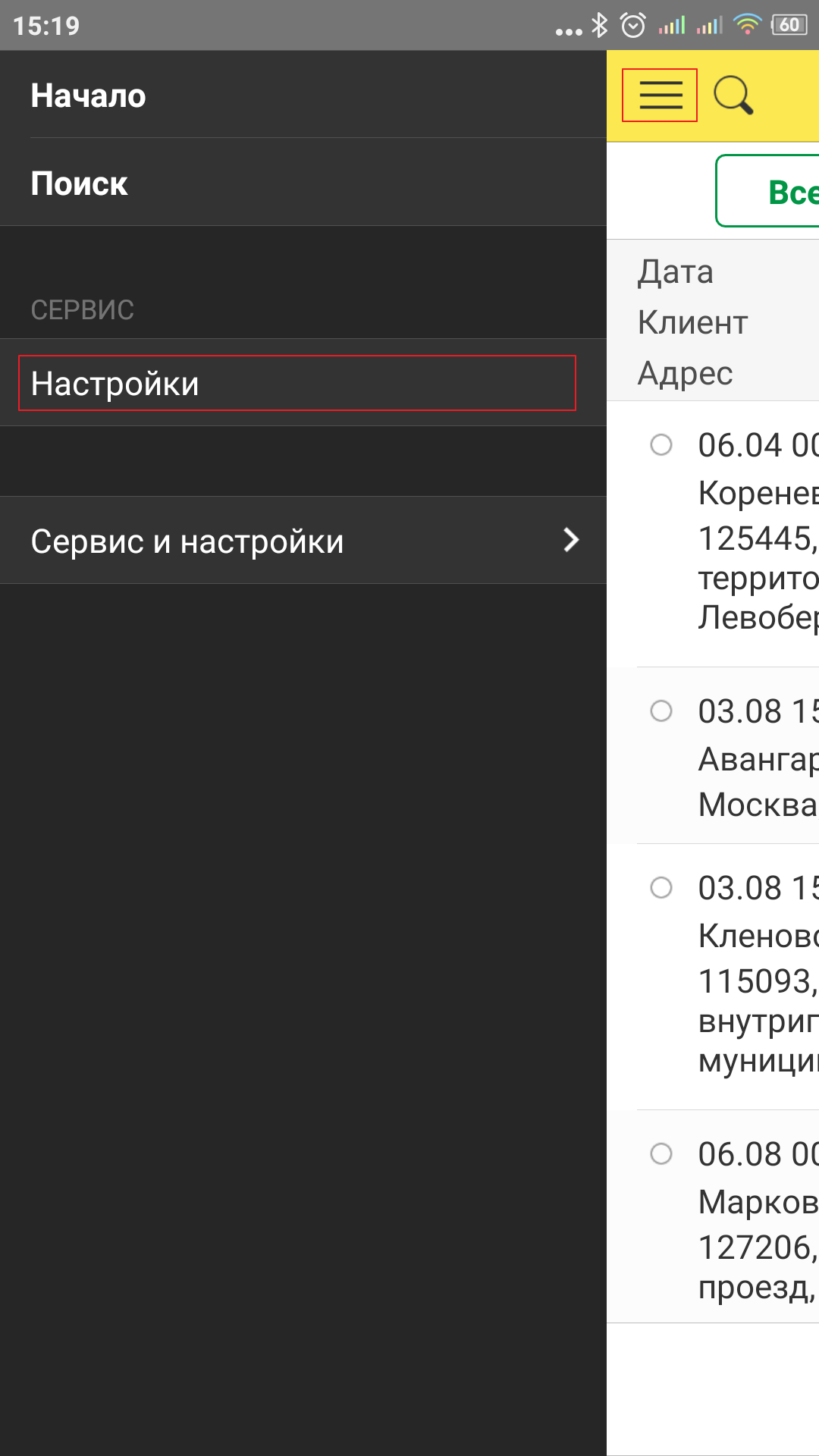The image size is (819, 1456).
Task: Tap the Wi-Fi status icon
Action: tap(748, 25)
